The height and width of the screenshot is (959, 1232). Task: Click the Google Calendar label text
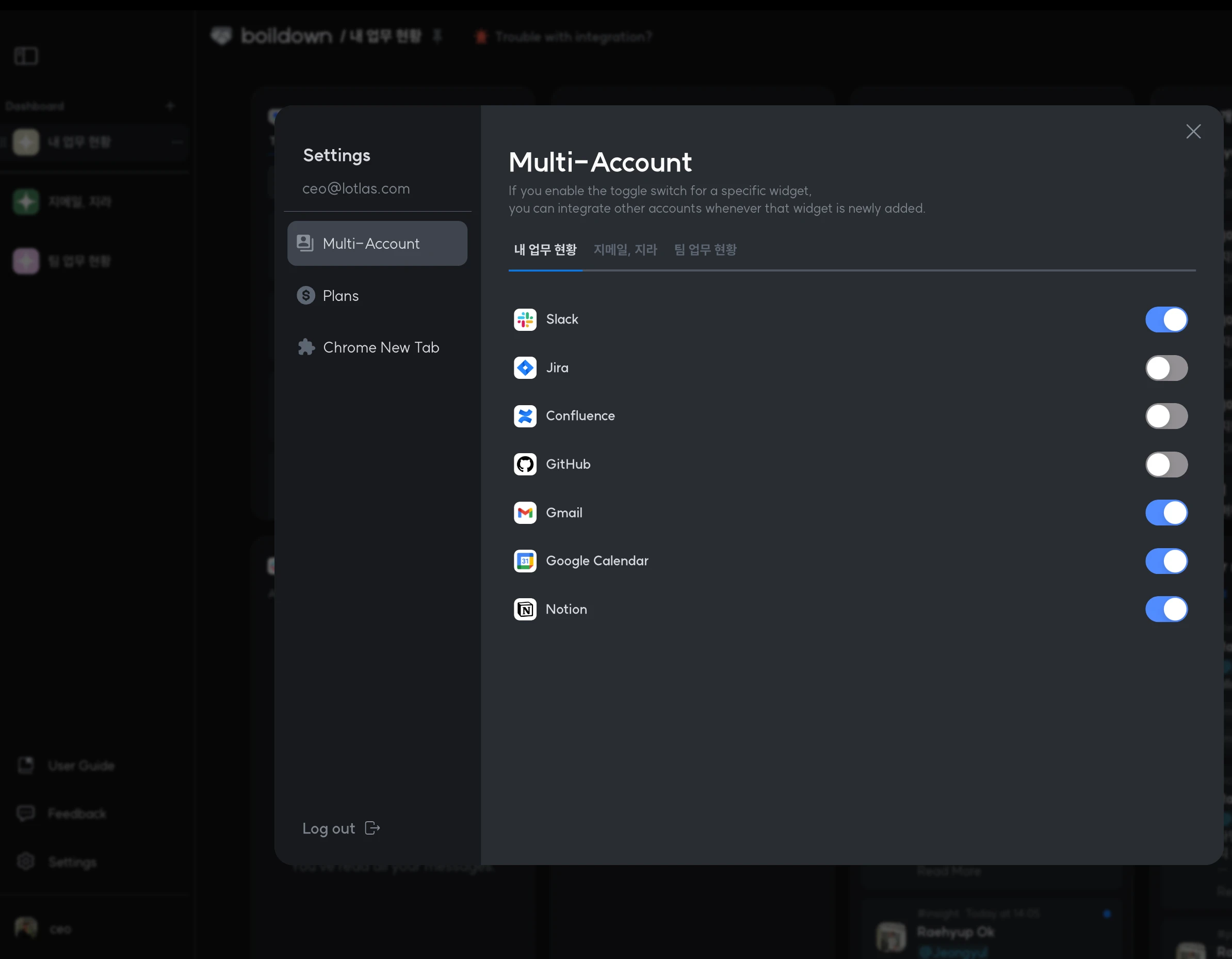pyautogui.click(x=597, y=561)
